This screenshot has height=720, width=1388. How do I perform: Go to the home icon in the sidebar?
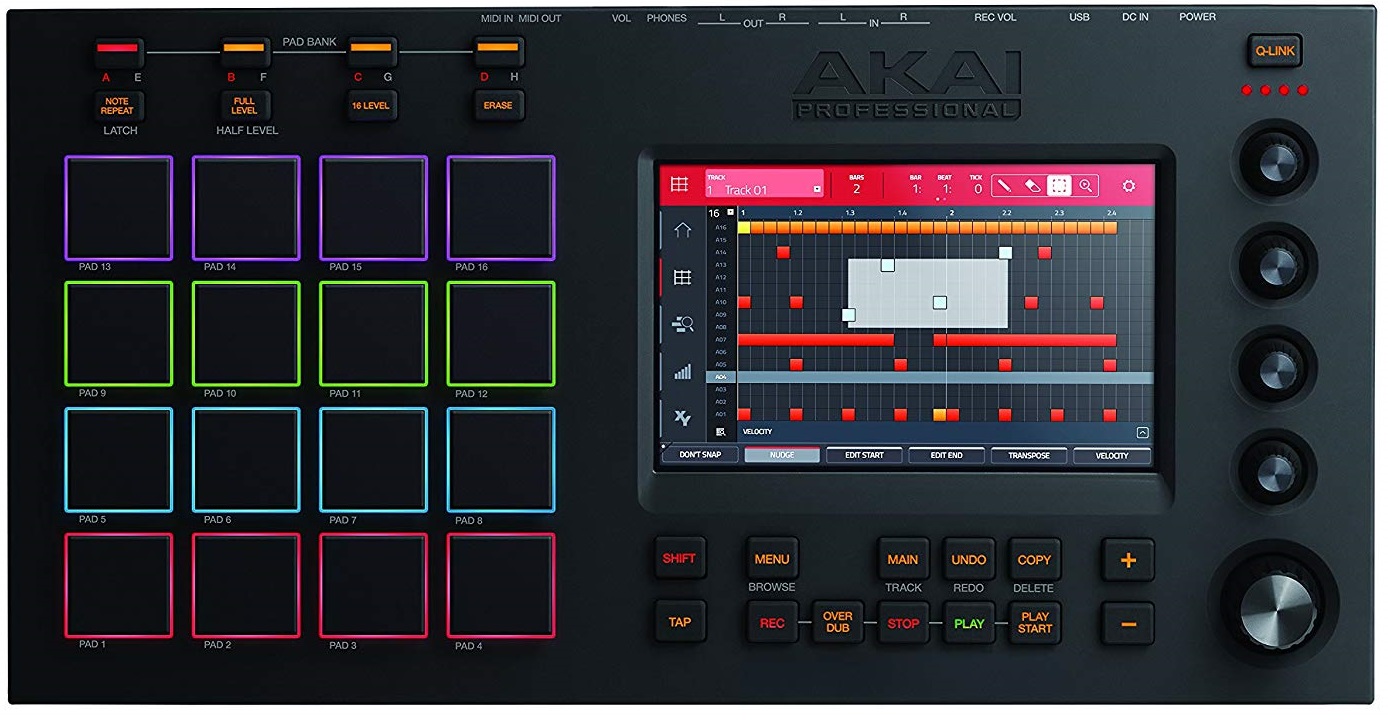pyautogui.click(x=682, y=230)
